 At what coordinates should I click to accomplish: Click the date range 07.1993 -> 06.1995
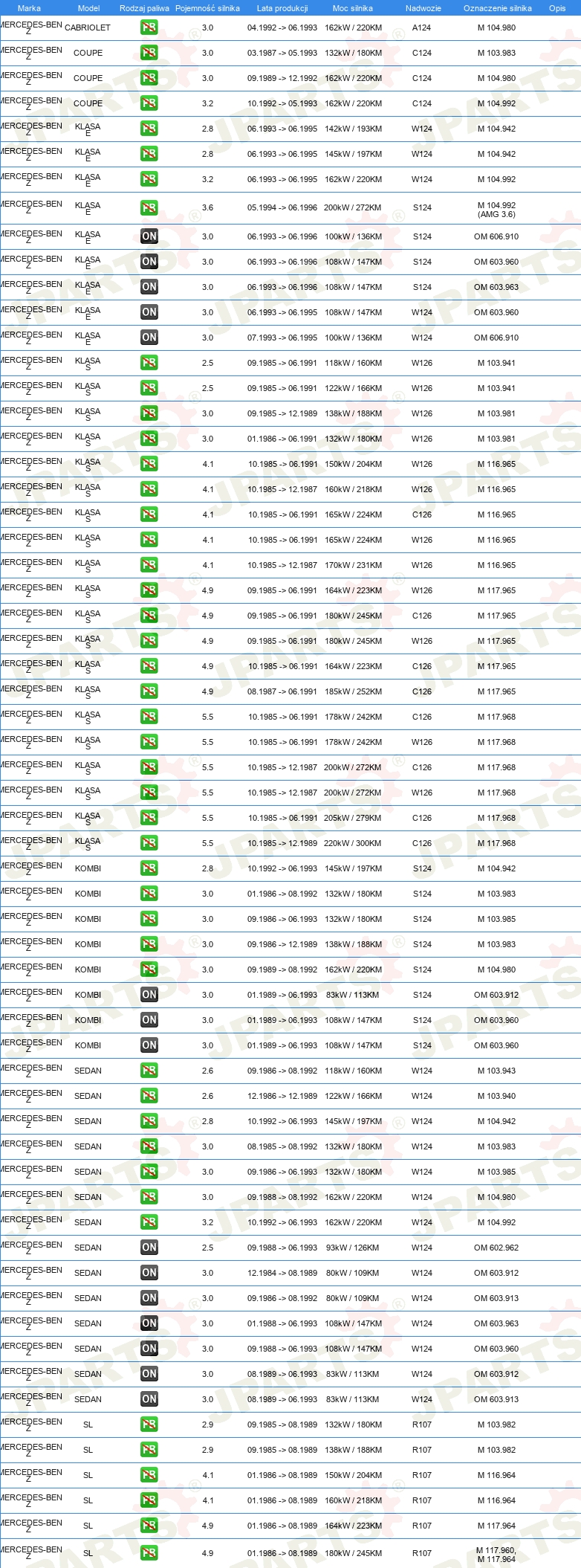tap(282, 338)
